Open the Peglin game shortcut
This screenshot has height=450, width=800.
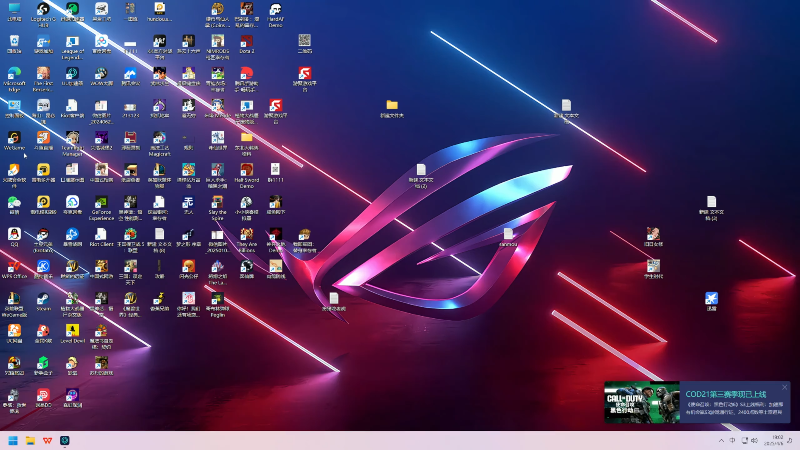coord(217,305)
